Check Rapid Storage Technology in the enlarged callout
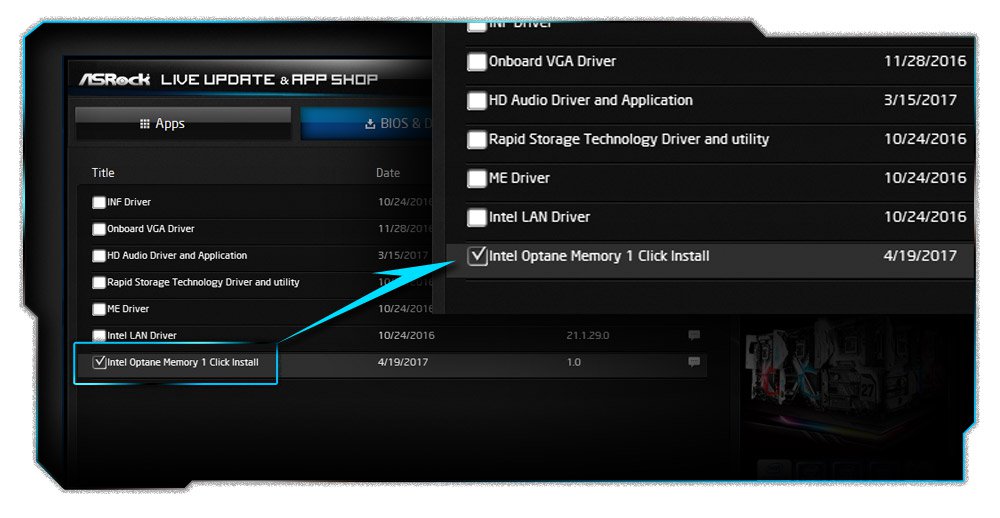Viewport: 1000px width, 518px height. point(477,140)
